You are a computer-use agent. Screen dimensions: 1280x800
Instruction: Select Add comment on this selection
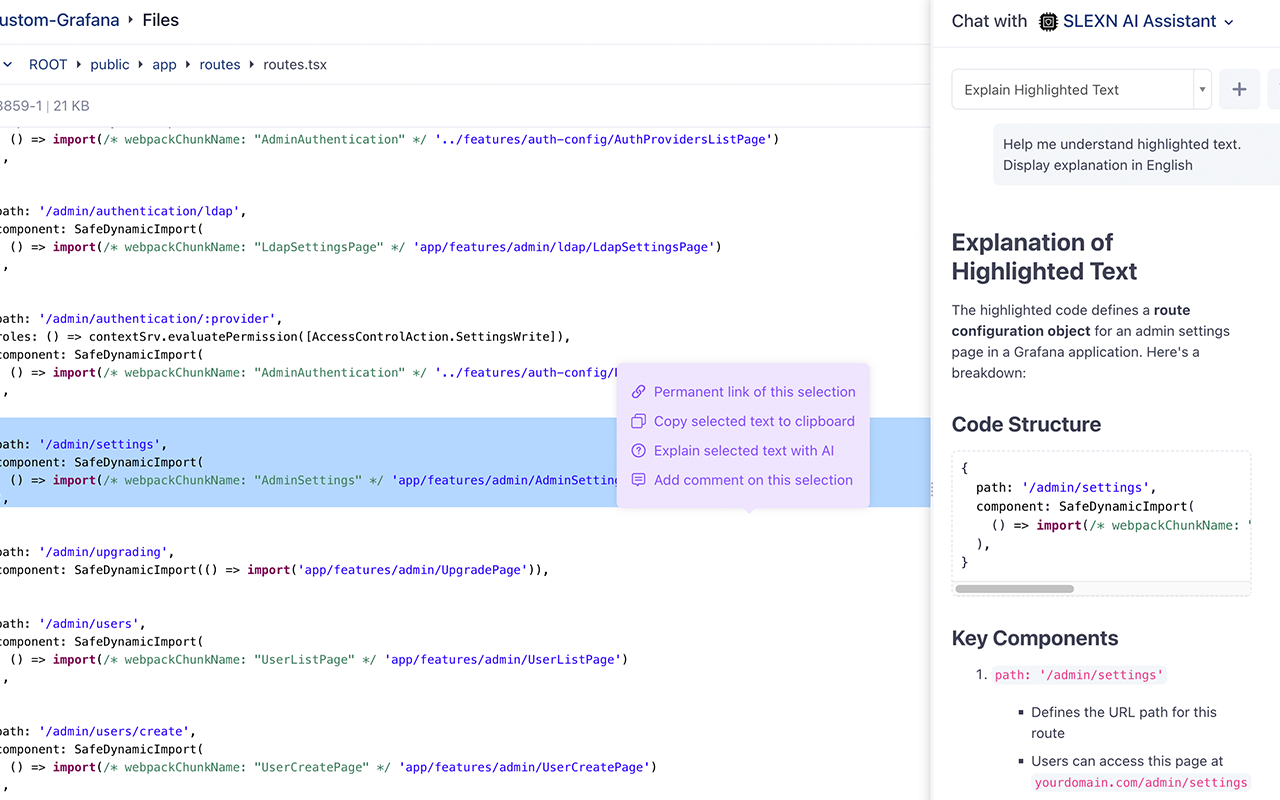pyautogui.click(x=753, y=480)
